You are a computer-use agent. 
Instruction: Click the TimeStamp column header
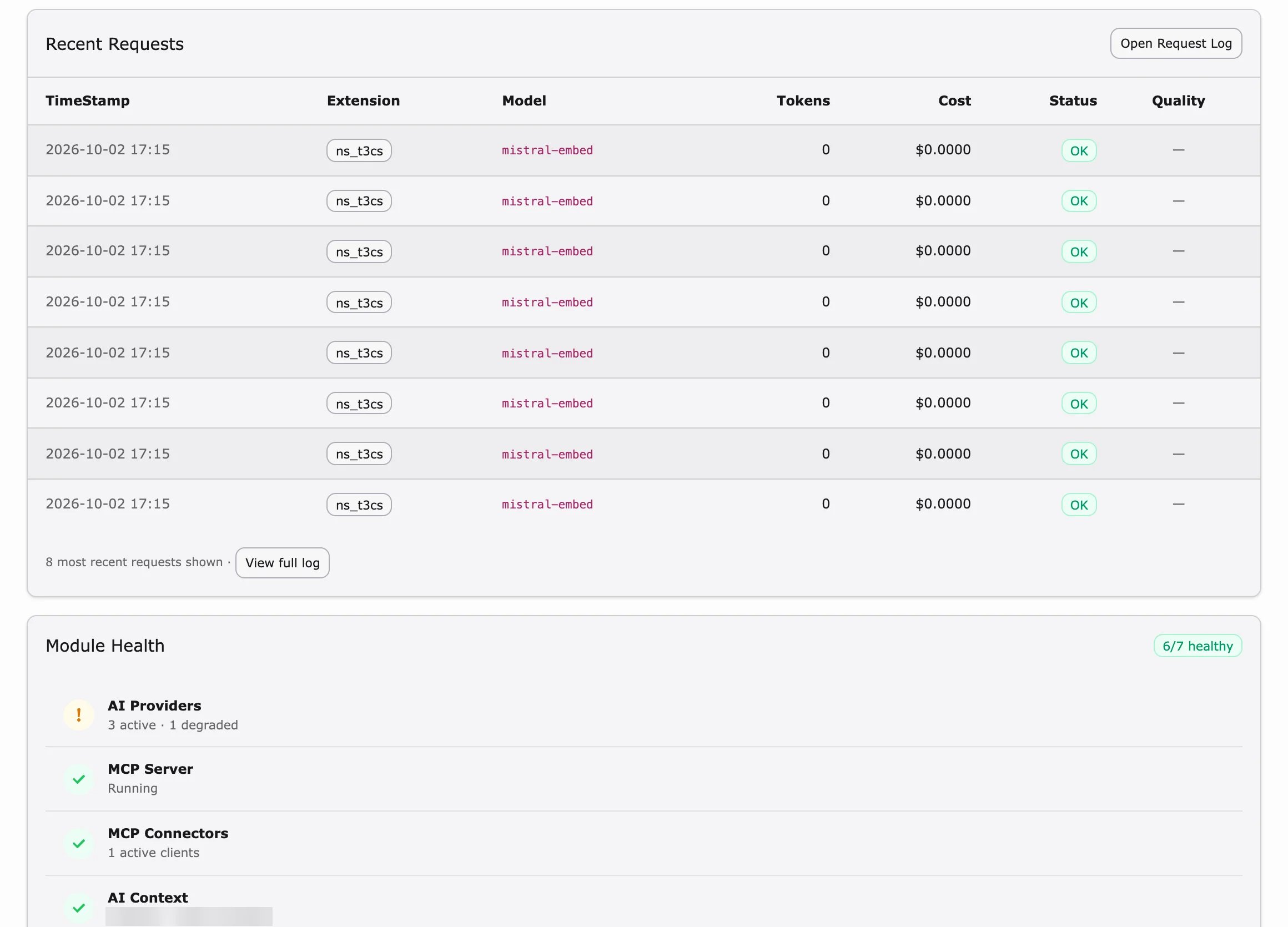(88, 100)
